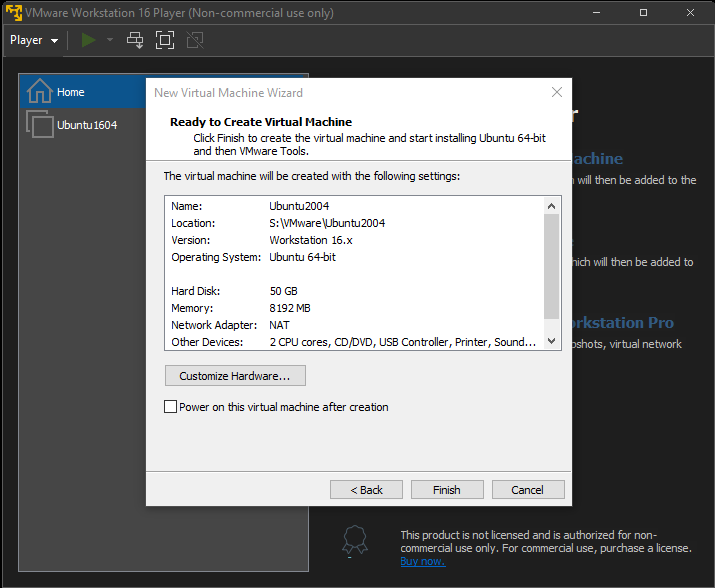715x588 pixels.
Task: Select the Other Devices value text
Action: 403,342
